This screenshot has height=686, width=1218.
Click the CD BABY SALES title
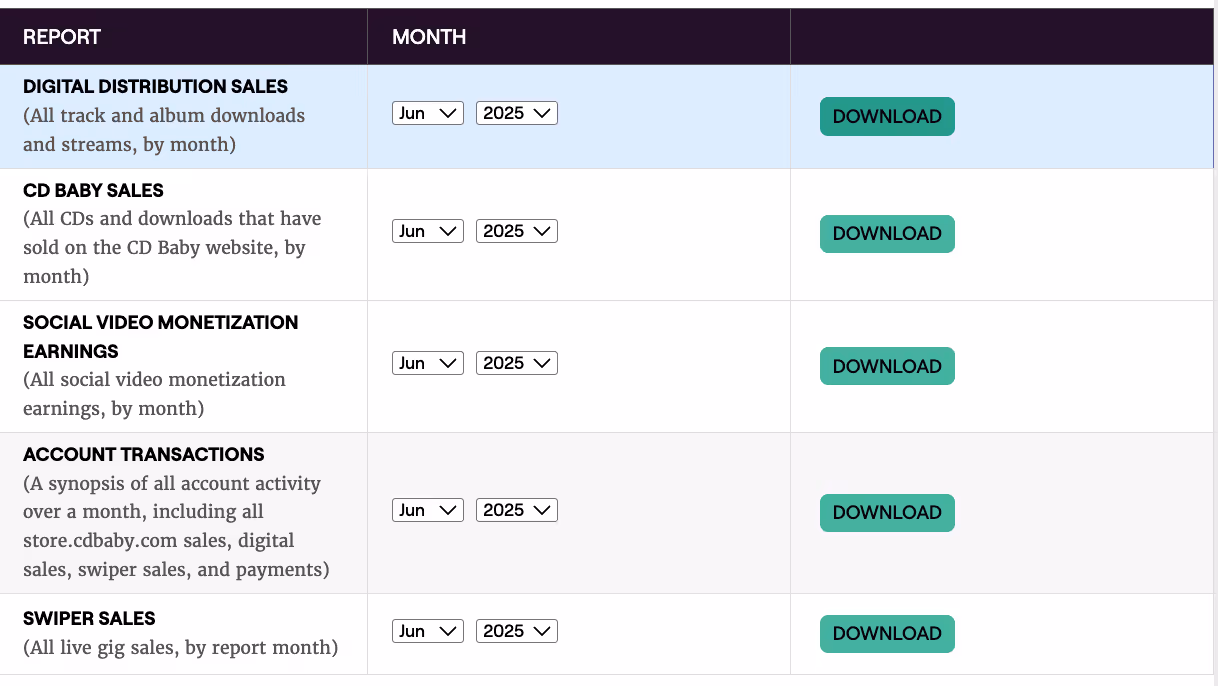(x=93, y=190)
